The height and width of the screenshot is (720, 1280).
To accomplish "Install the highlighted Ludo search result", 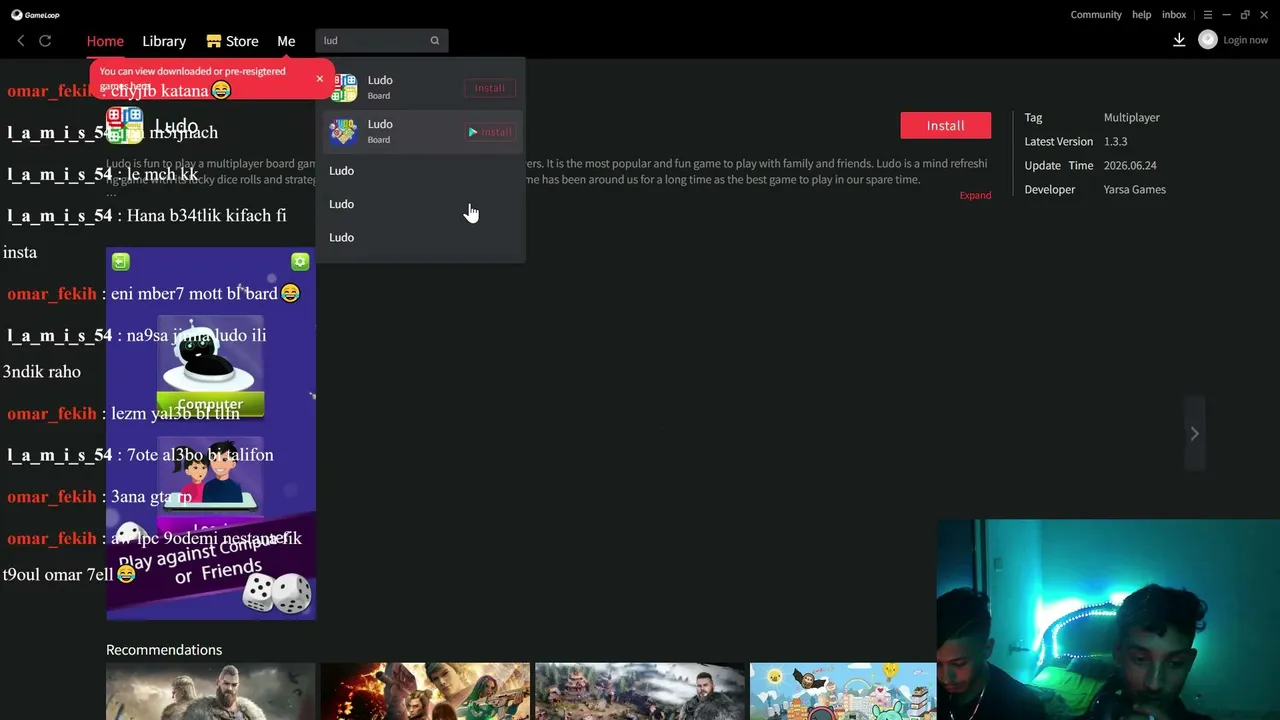I will [x=490, y=132].
